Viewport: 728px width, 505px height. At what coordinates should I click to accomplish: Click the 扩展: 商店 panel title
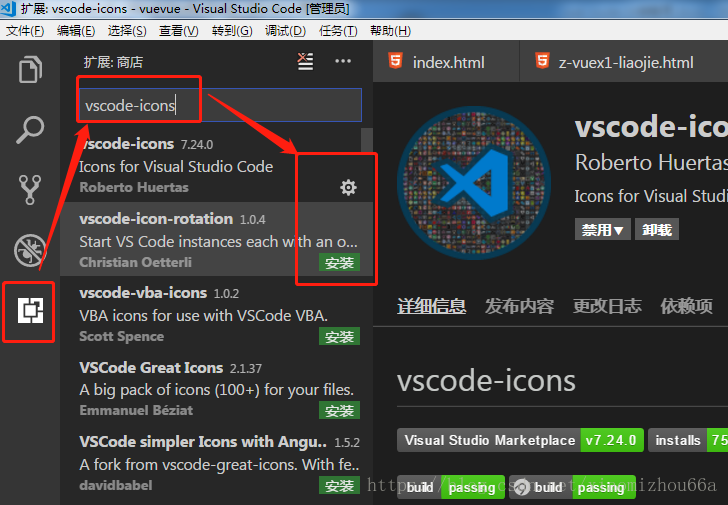coord(113,62)
